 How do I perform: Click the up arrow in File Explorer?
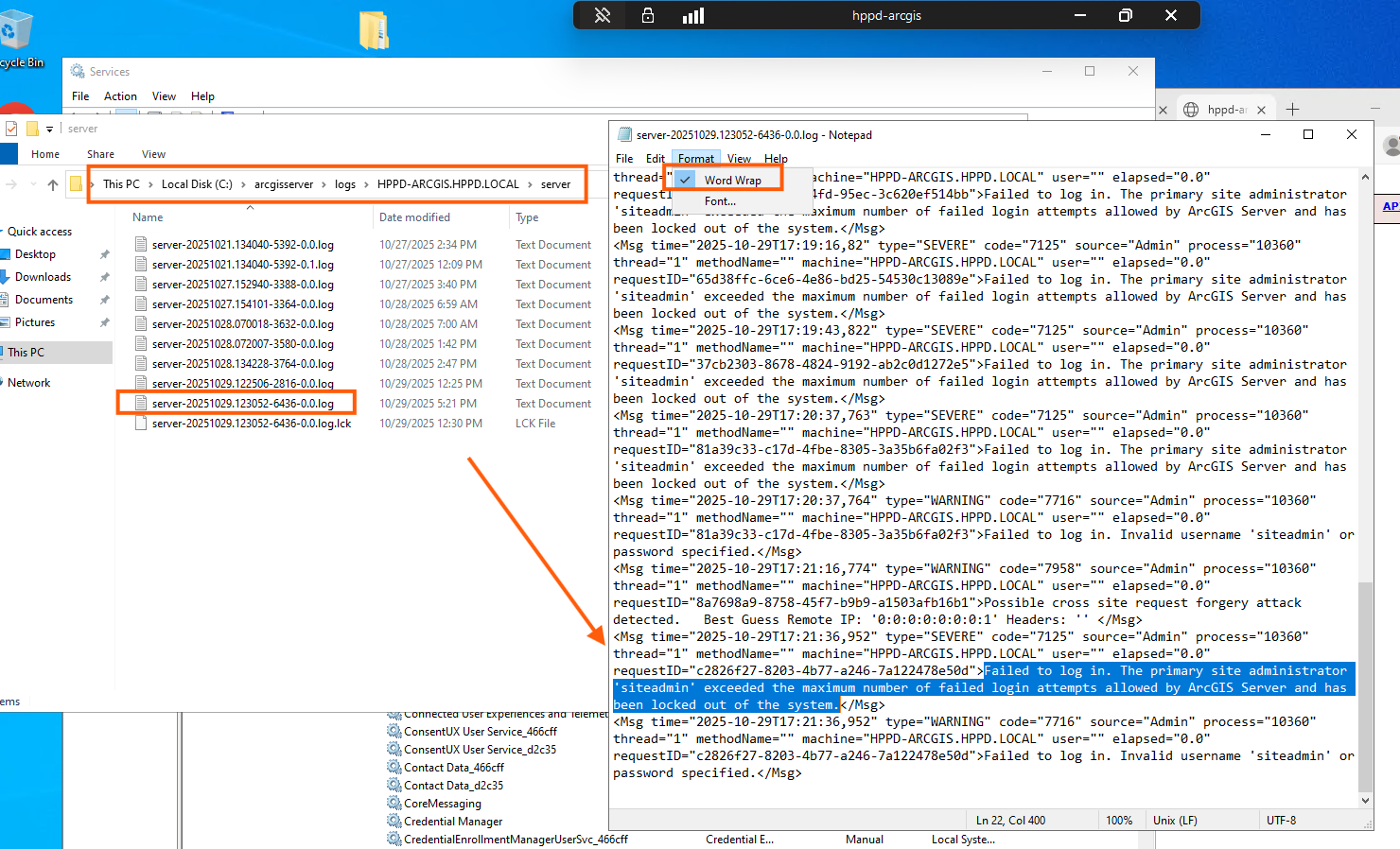53,184
